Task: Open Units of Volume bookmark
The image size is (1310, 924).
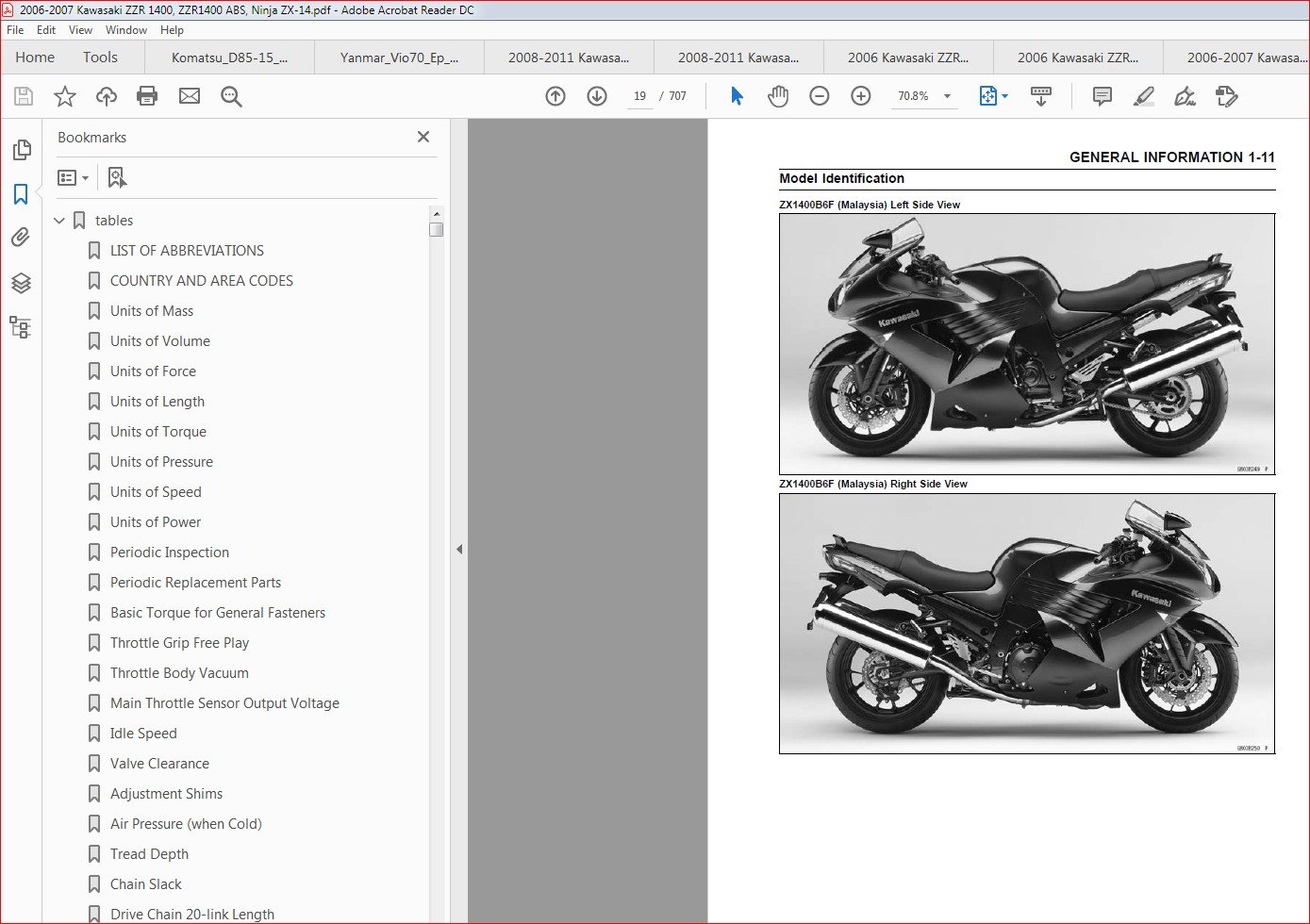Action: pos(160,341)
